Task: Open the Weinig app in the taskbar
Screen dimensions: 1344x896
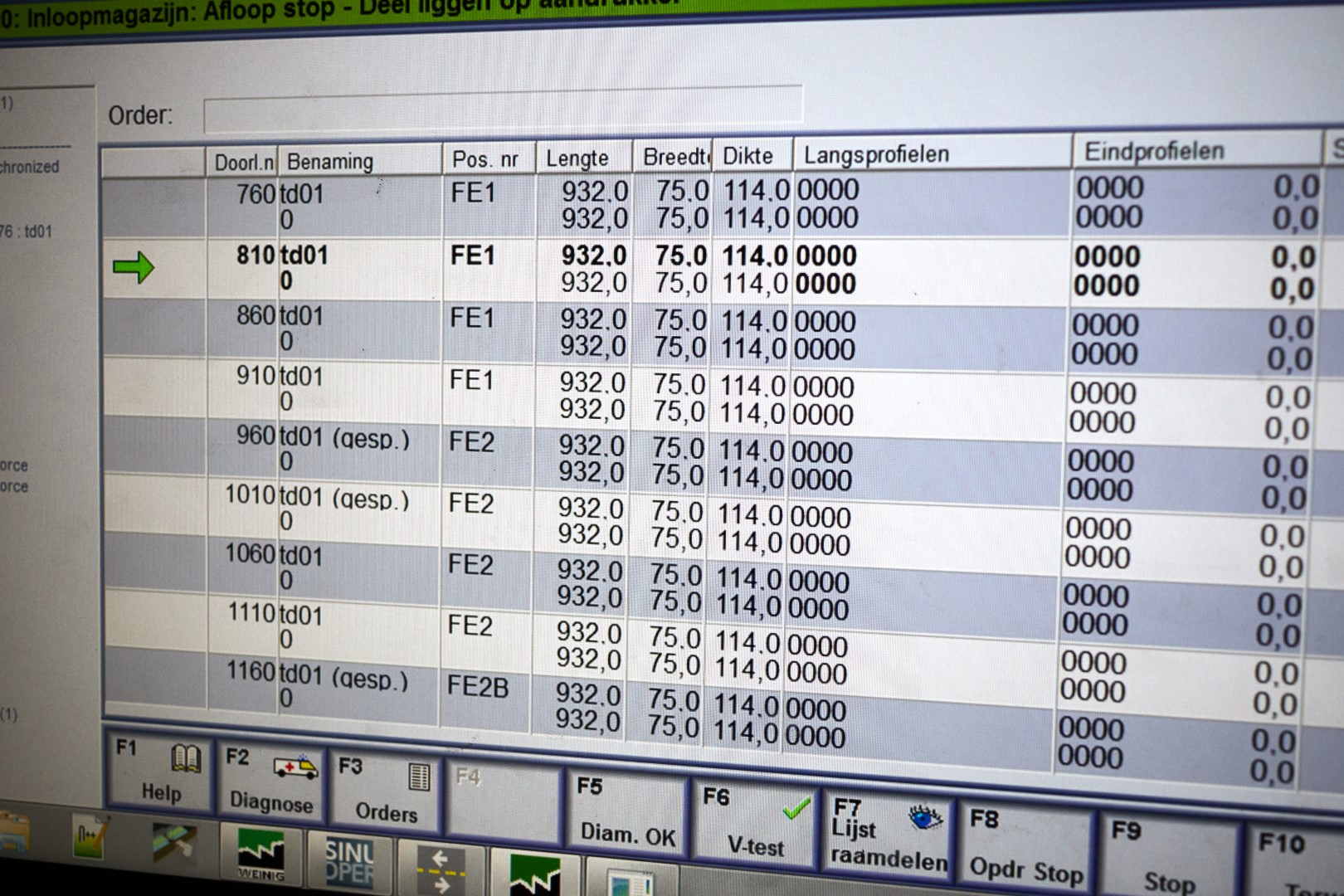Action: pos(261,855)
